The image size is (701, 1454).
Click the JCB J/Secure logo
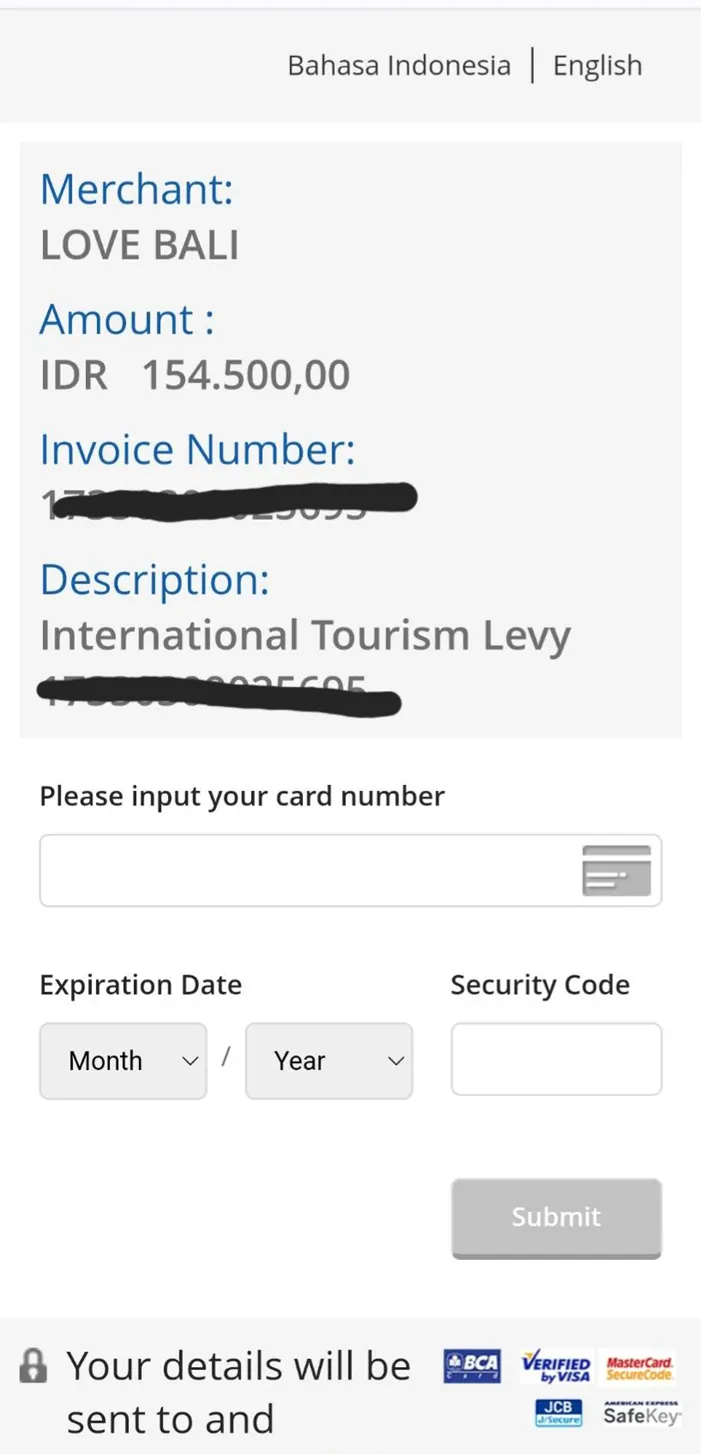coord(559,1413)
